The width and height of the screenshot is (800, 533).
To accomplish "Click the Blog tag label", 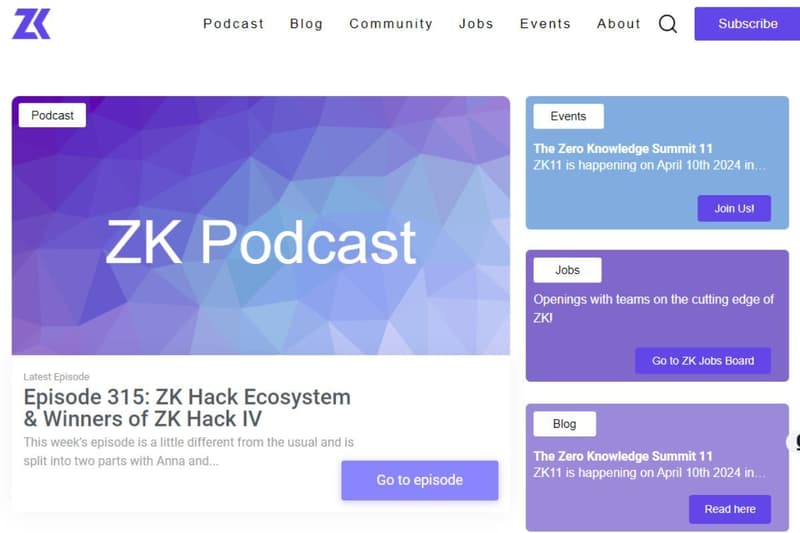I will pos(564,424).
